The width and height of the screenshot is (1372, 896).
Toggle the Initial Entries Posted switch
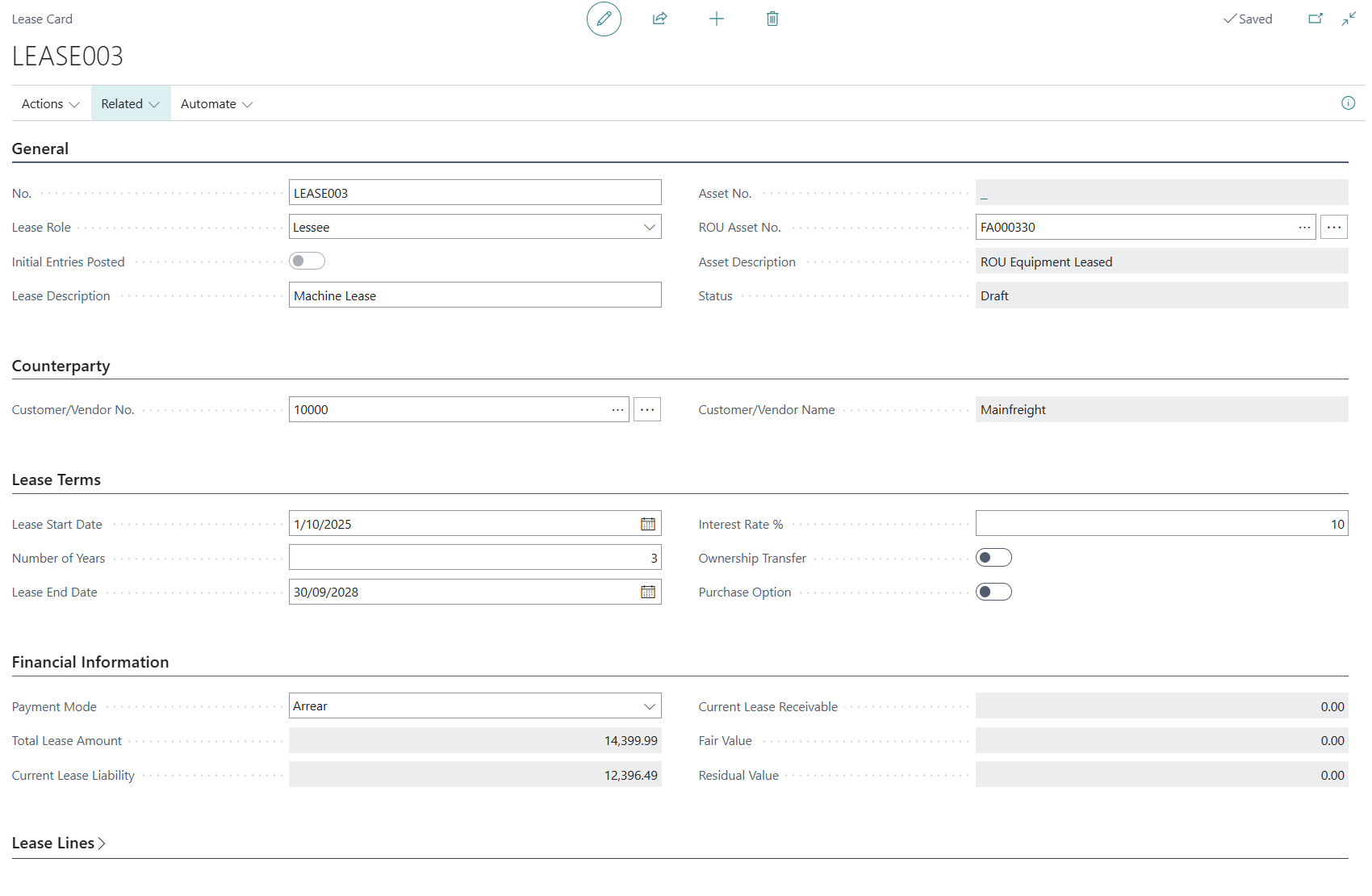pyautogui.click(x=307, y=261)
